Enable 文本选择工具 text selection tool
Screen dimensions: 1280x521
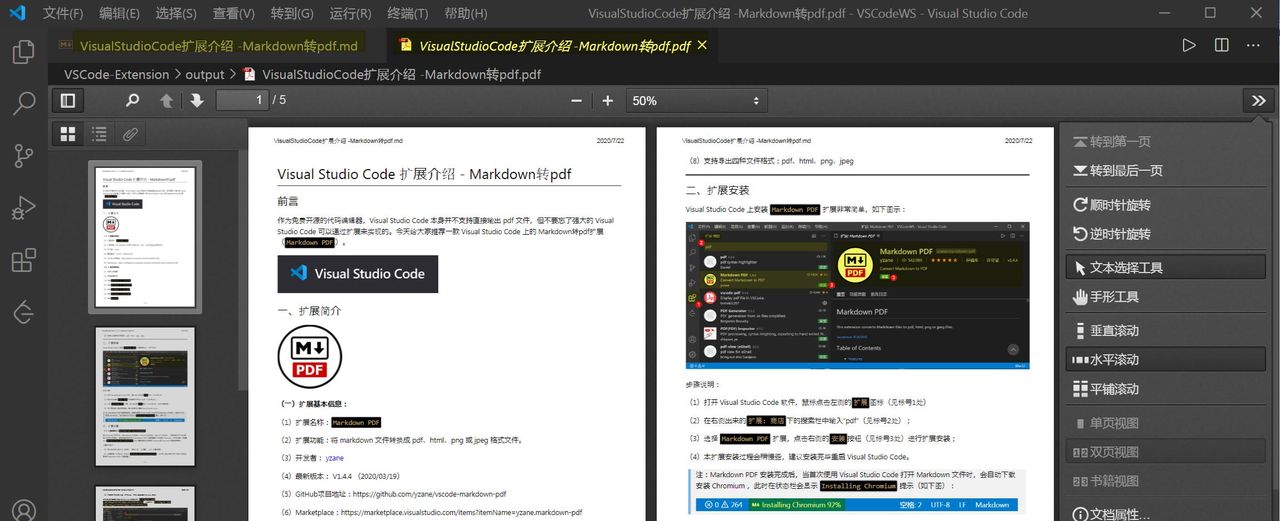tap(1167, 267)
